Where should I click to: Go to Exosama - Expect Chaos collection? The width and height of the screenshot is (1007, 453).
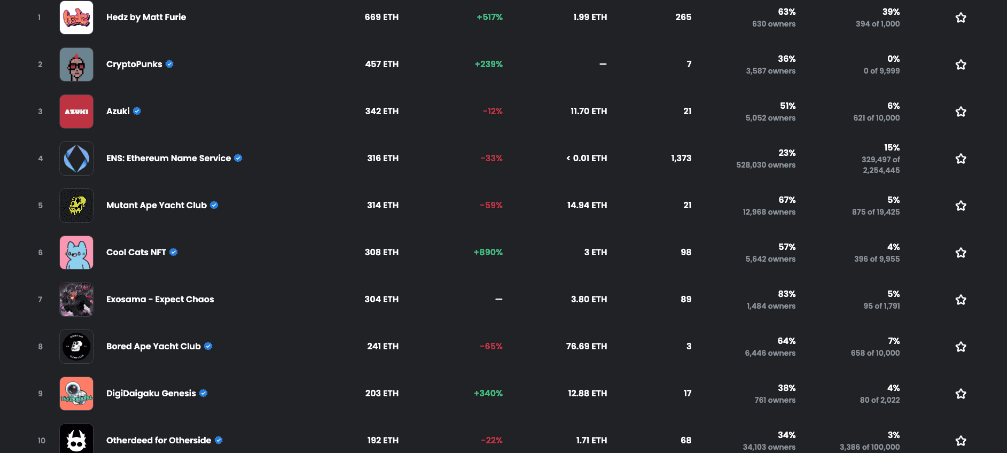[x=159, y=299]
